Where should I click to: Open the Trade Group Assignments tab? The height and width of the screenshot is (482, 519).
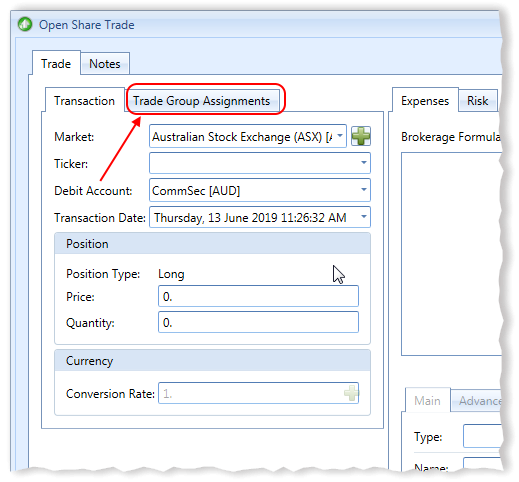(202, 101)
